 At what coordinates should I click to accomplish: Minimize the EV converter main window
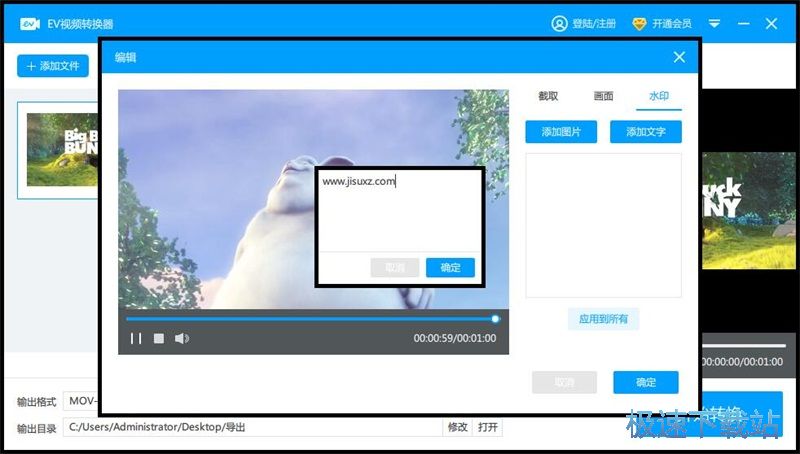coord(743,23)
